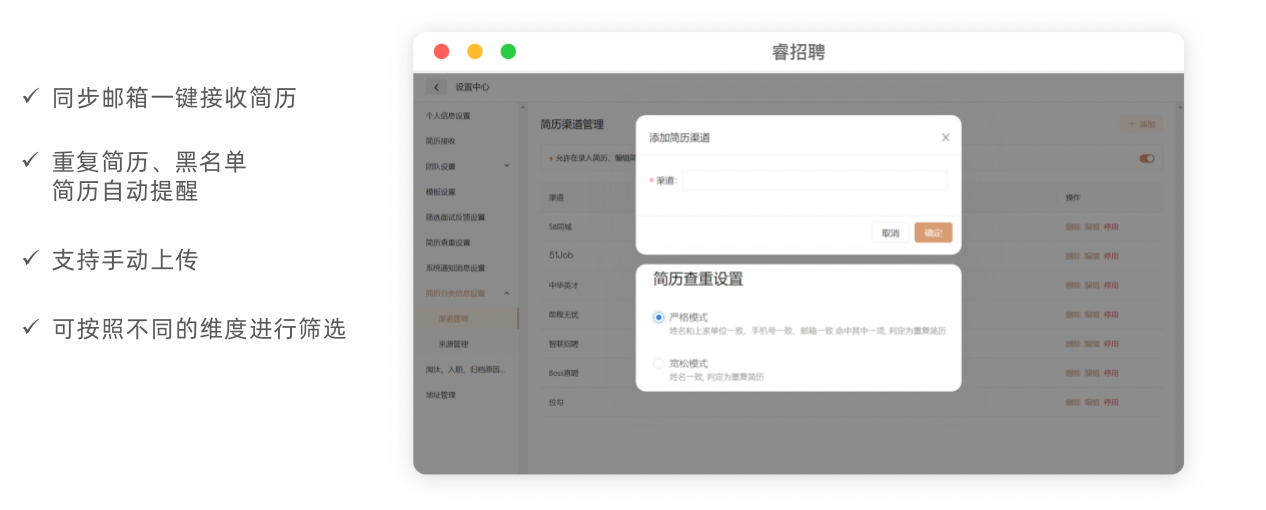This screenshot has height=510, width=1266.
Task: Select the 严格模式 radio button
Action: [658, 317]
